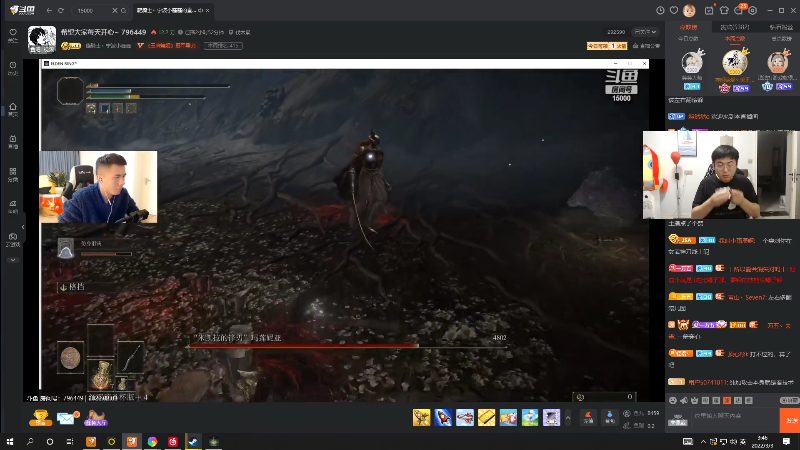
Task: Open the followed dropdown next to 232390
Action: tap(645, 32)
